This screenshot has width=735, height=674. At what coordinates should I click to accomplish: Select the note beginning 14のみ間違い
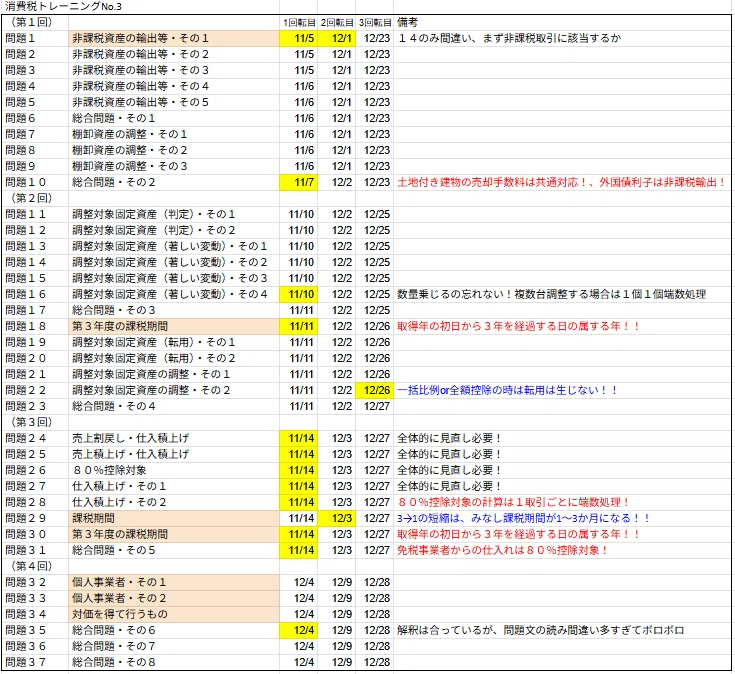click(510, 38)
